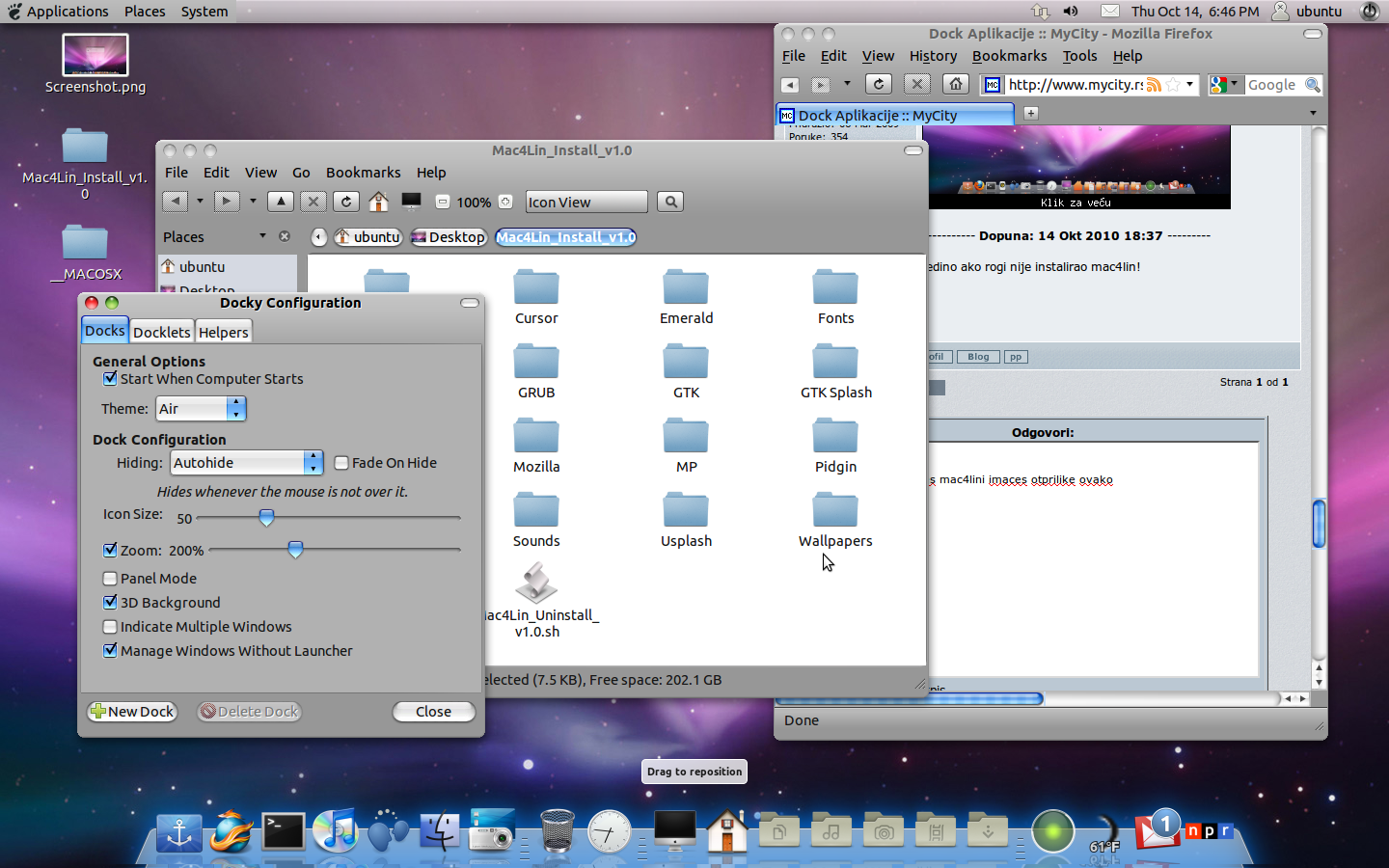Click the Gmail icon in the dock
Image resolution: width=1389 pixels, height=868 pixels.
click(1157, 829)
